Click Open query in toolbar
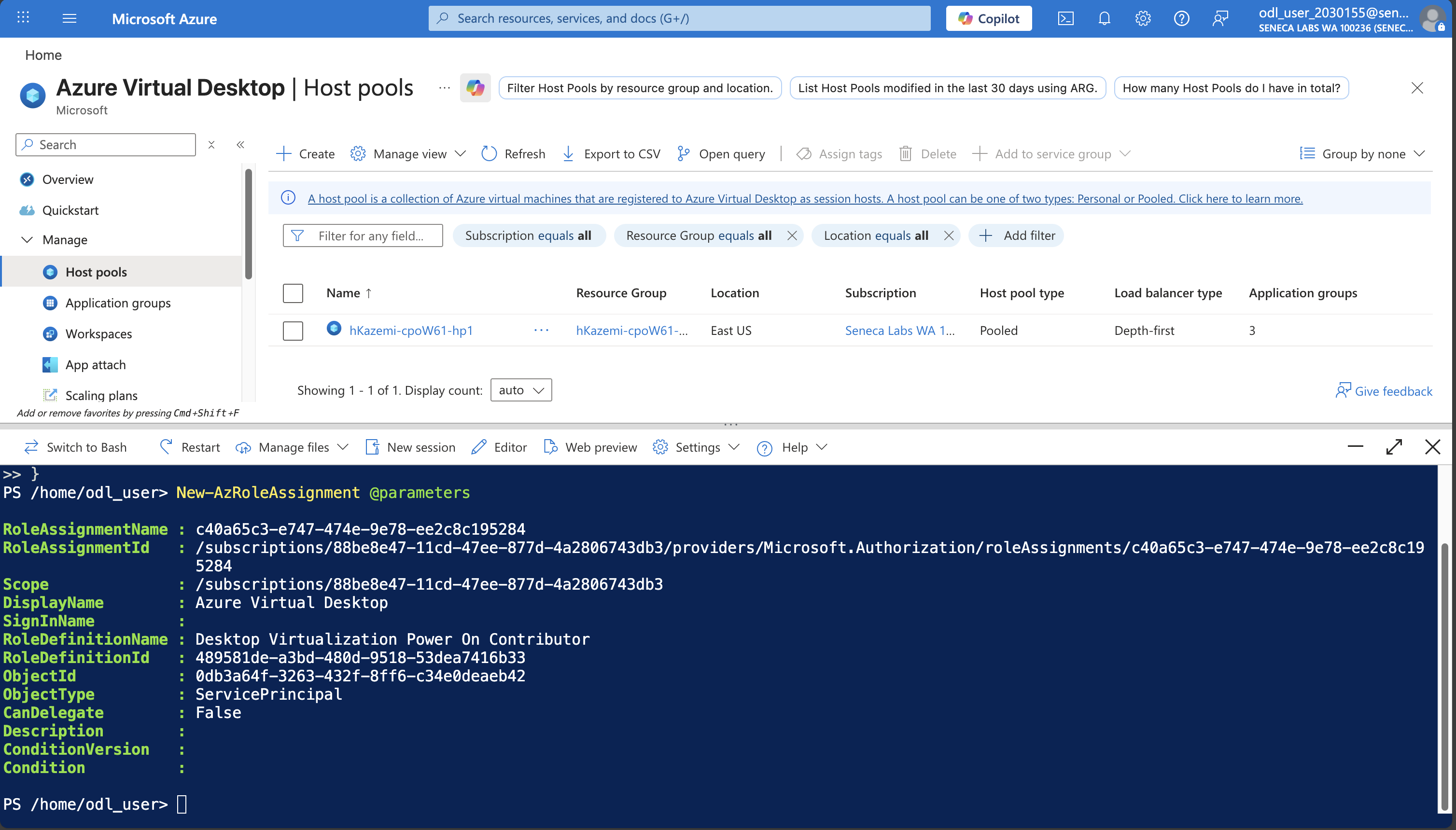 point(721,154)
